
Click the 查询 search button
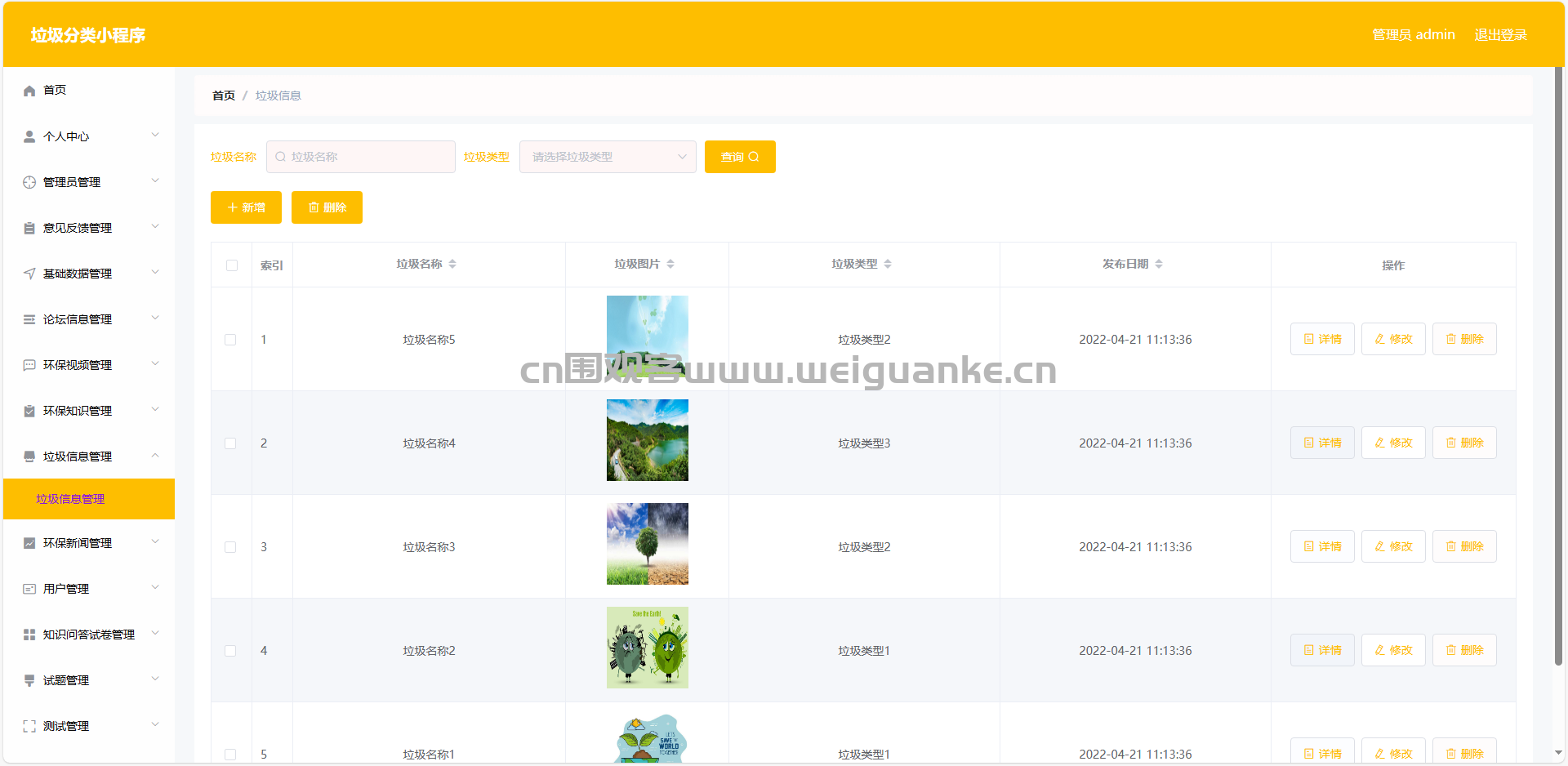point(740,157)
